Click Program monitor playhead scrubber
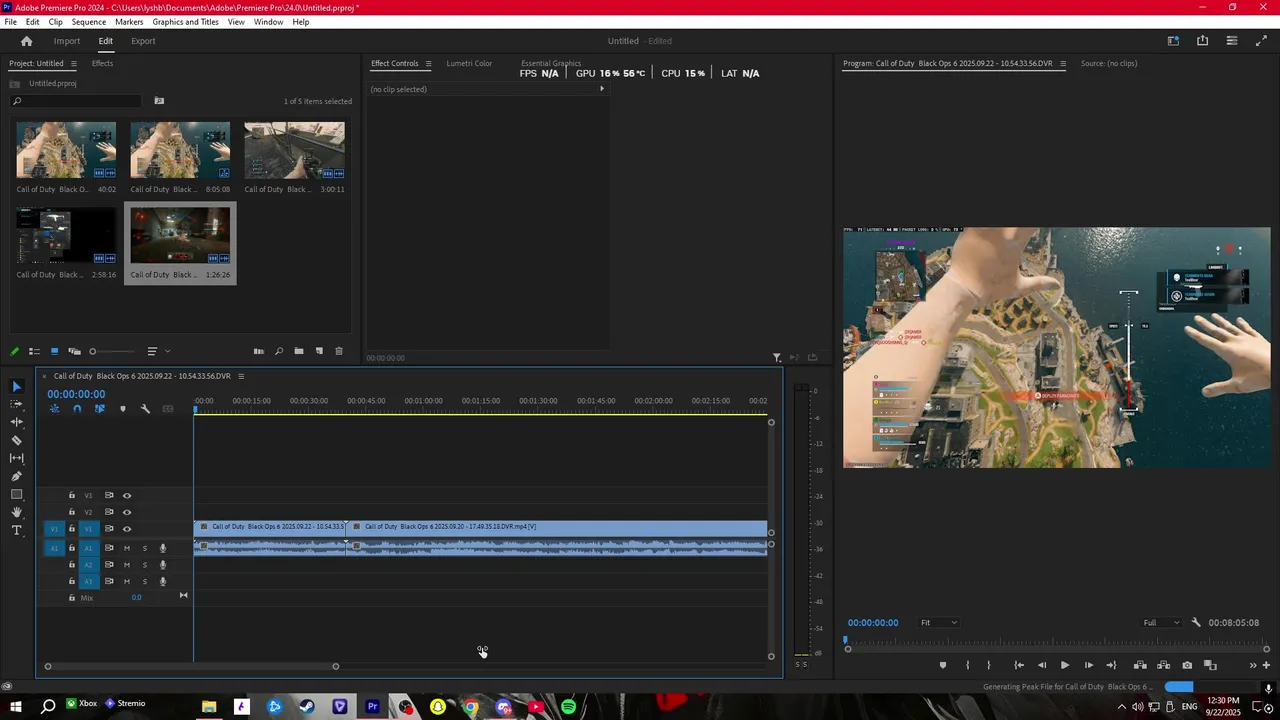The image size is (1280, 720). click(845, 640)
